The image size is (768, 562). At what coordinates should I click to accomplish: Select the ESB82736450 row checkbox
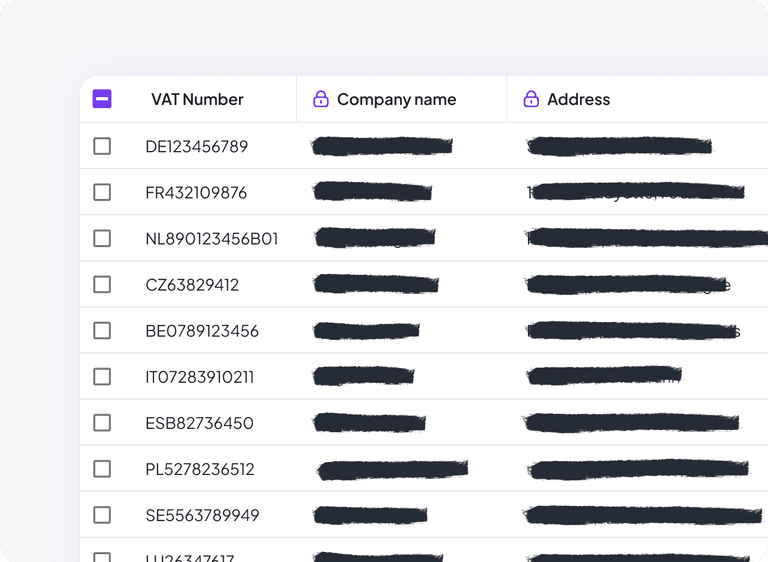coord(102,423)
